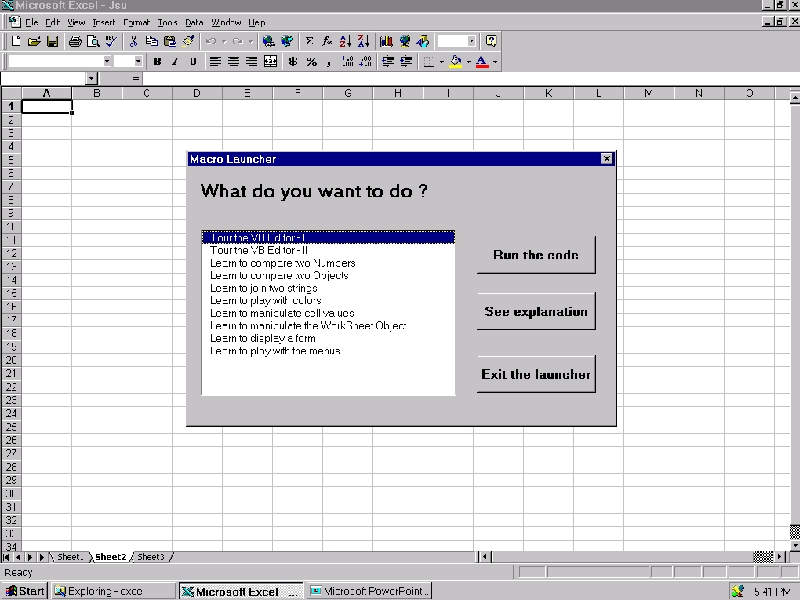Image resolution: width=800 pixels, height=600 pixels.
Task: Open the Font Color dropdown arrow
Action: click(495, 62)
